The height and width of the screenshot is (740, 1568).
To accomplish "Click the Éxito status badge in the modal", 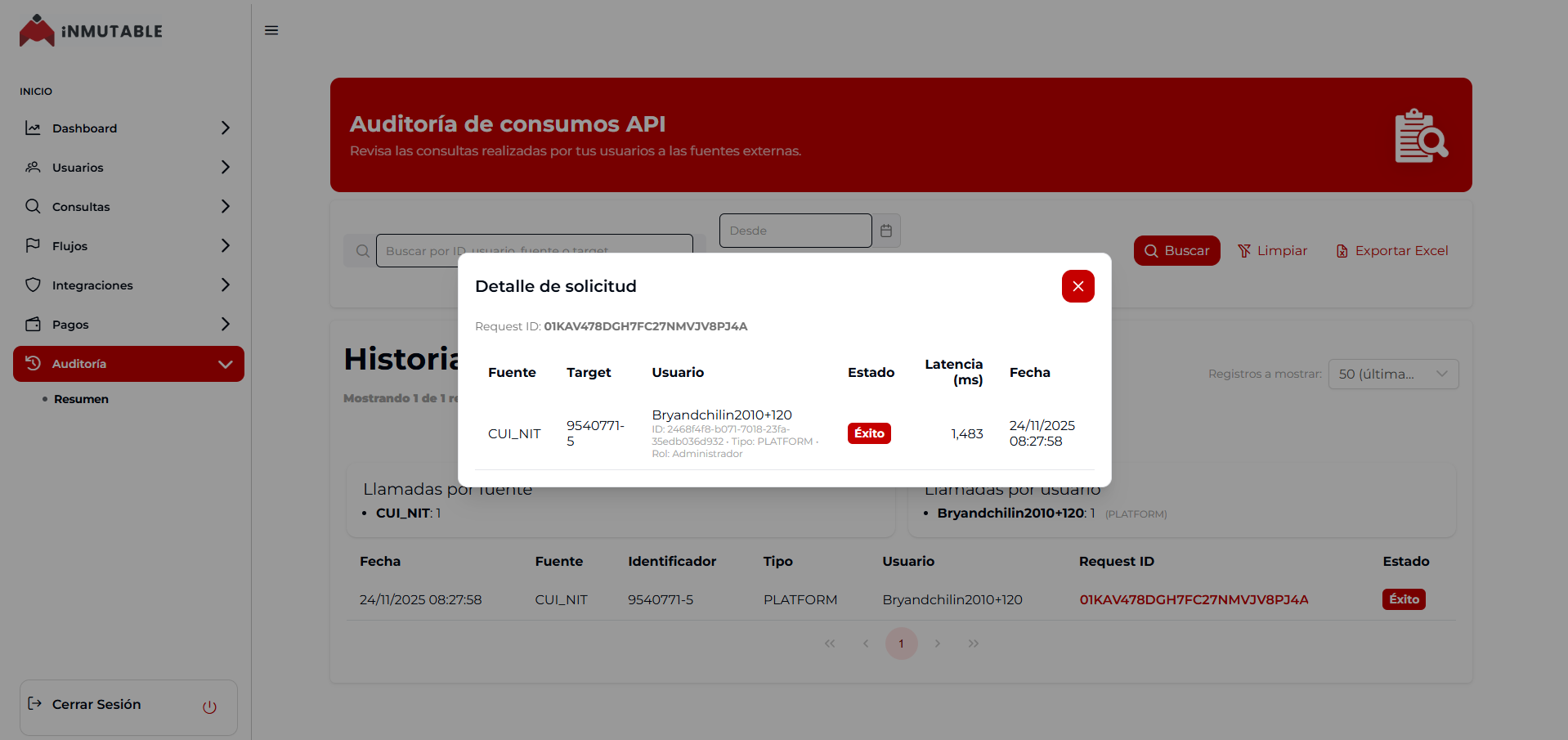I will click(868, 433).
